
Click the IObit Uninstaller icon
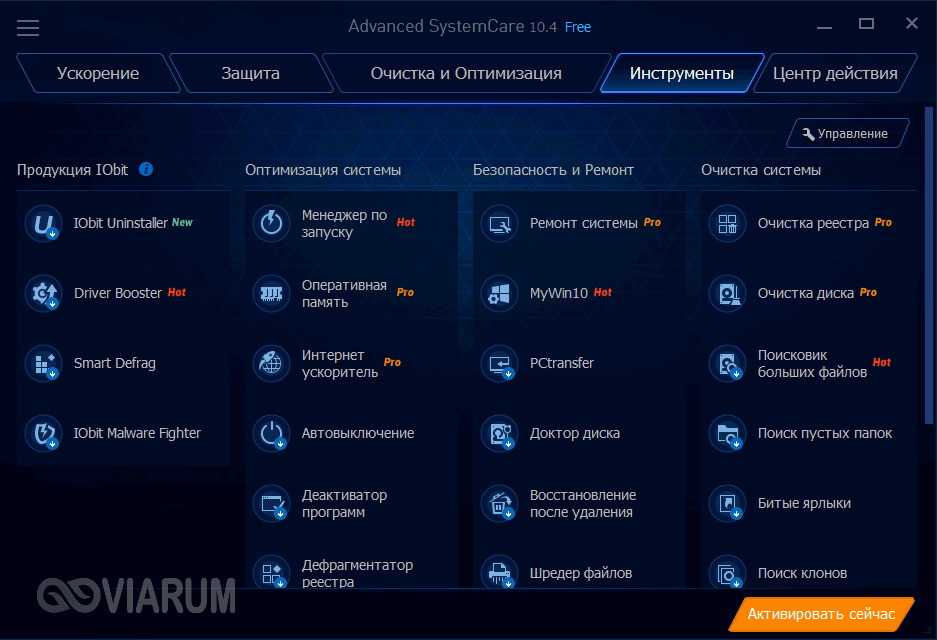point(44,223)
